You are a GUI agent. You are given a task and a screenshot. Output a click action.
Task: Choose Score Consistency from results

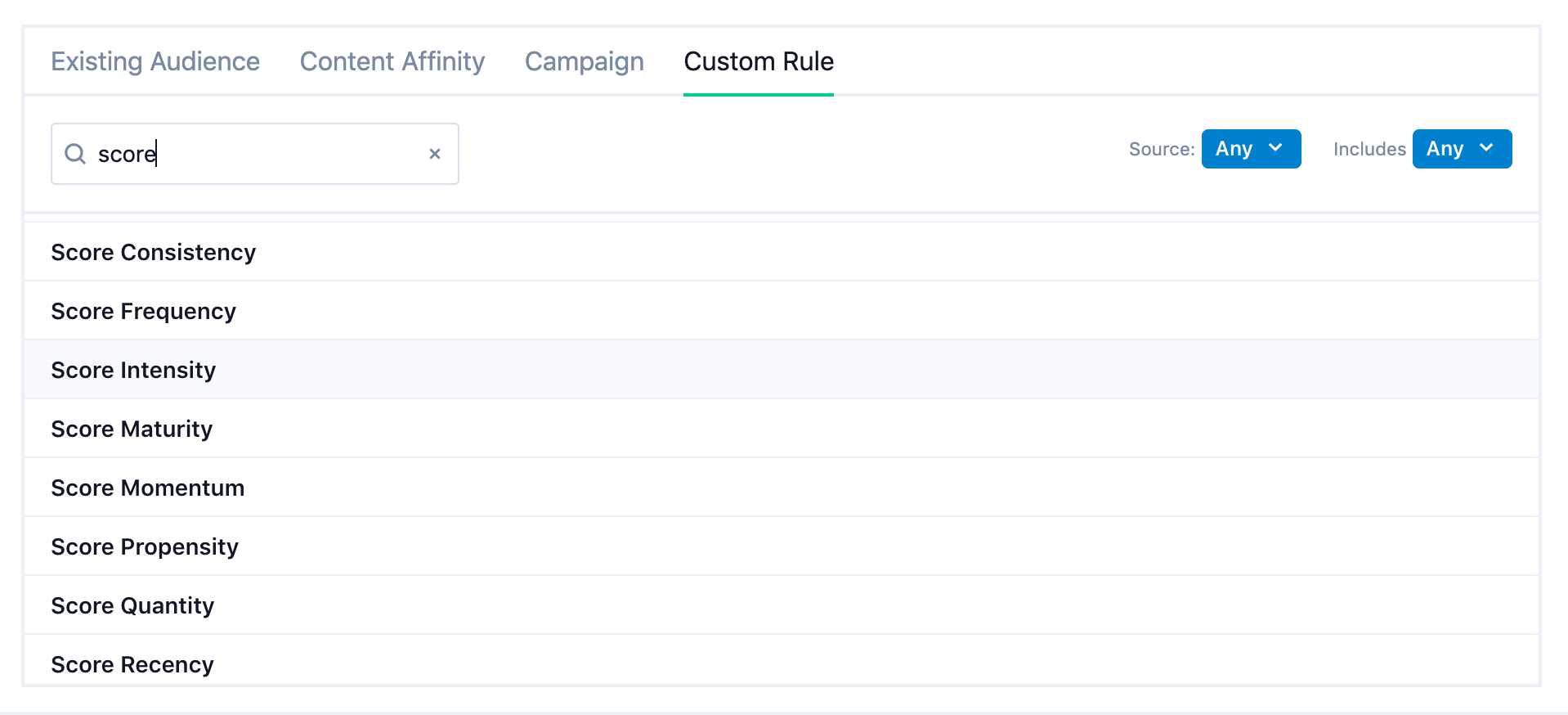click(x=782, y=252)
